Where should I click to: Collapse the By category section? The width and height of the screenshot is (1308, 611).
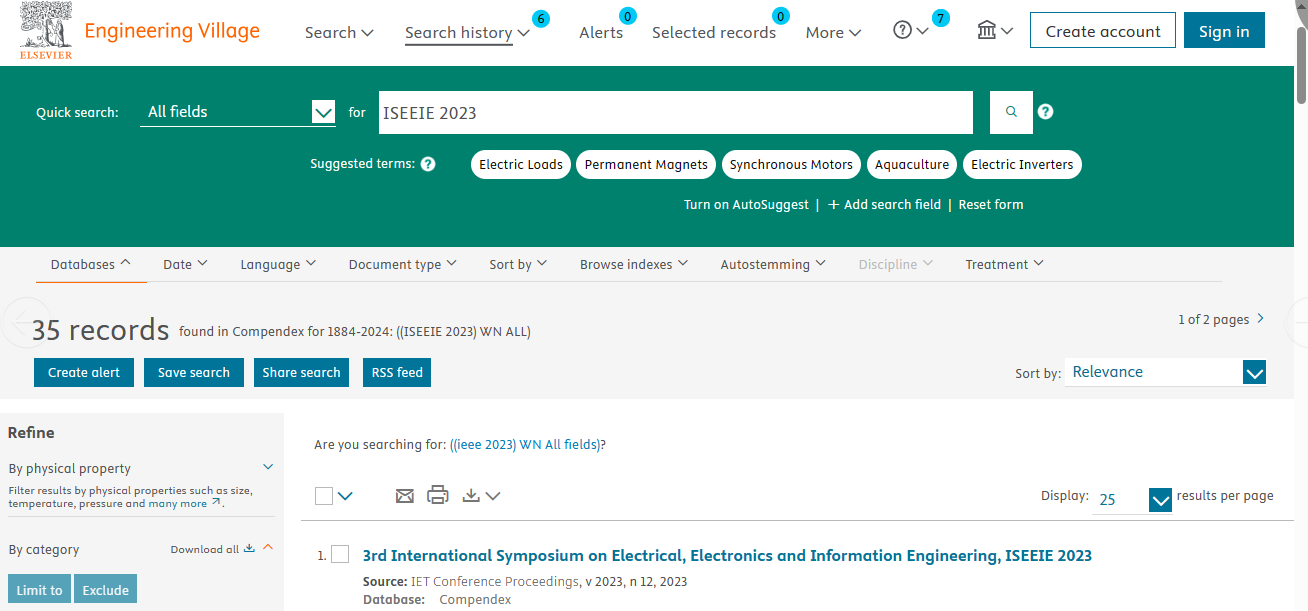click(x=268, y=548)
